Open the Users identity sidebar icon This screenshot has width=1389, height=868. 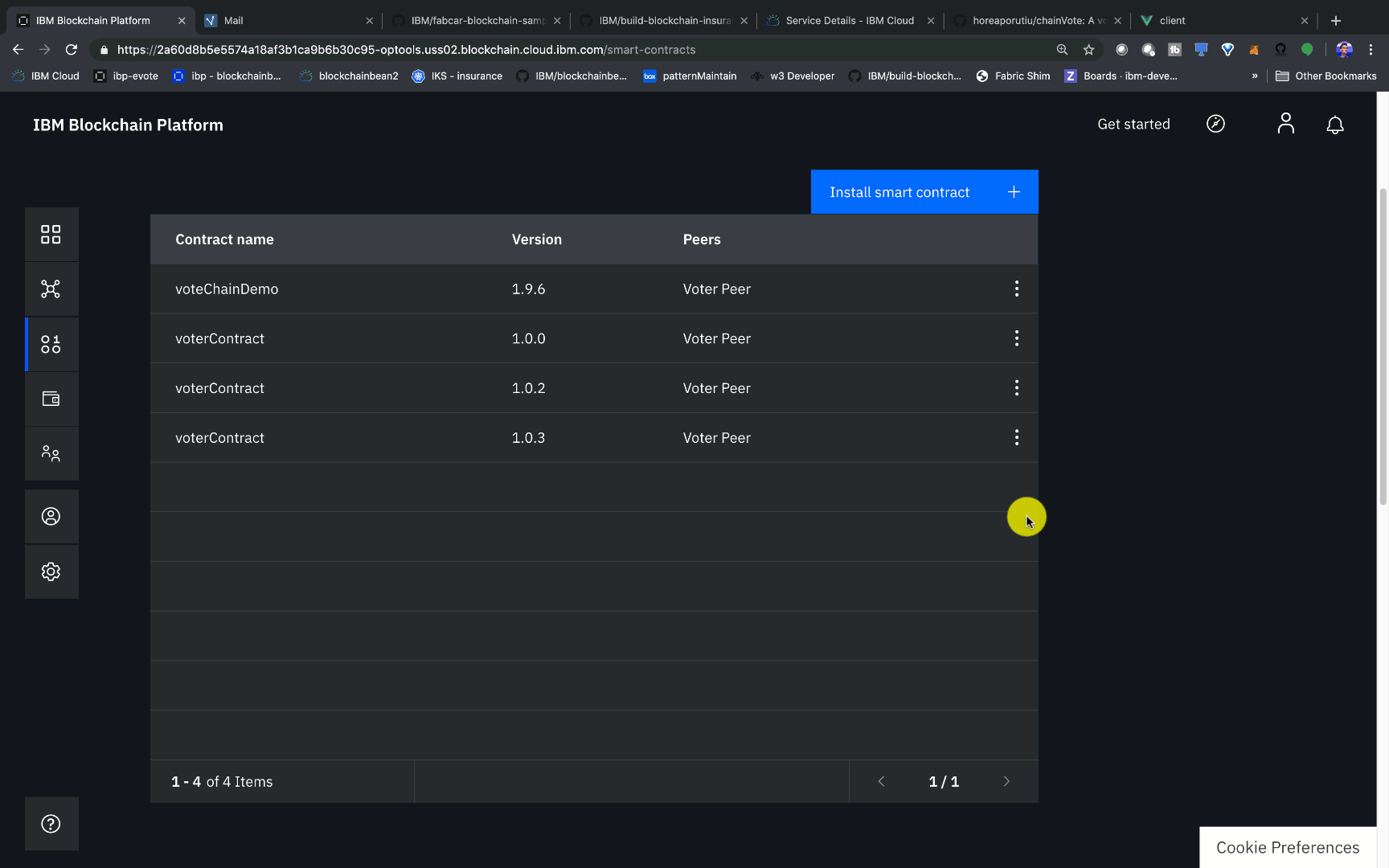(51, 516)
